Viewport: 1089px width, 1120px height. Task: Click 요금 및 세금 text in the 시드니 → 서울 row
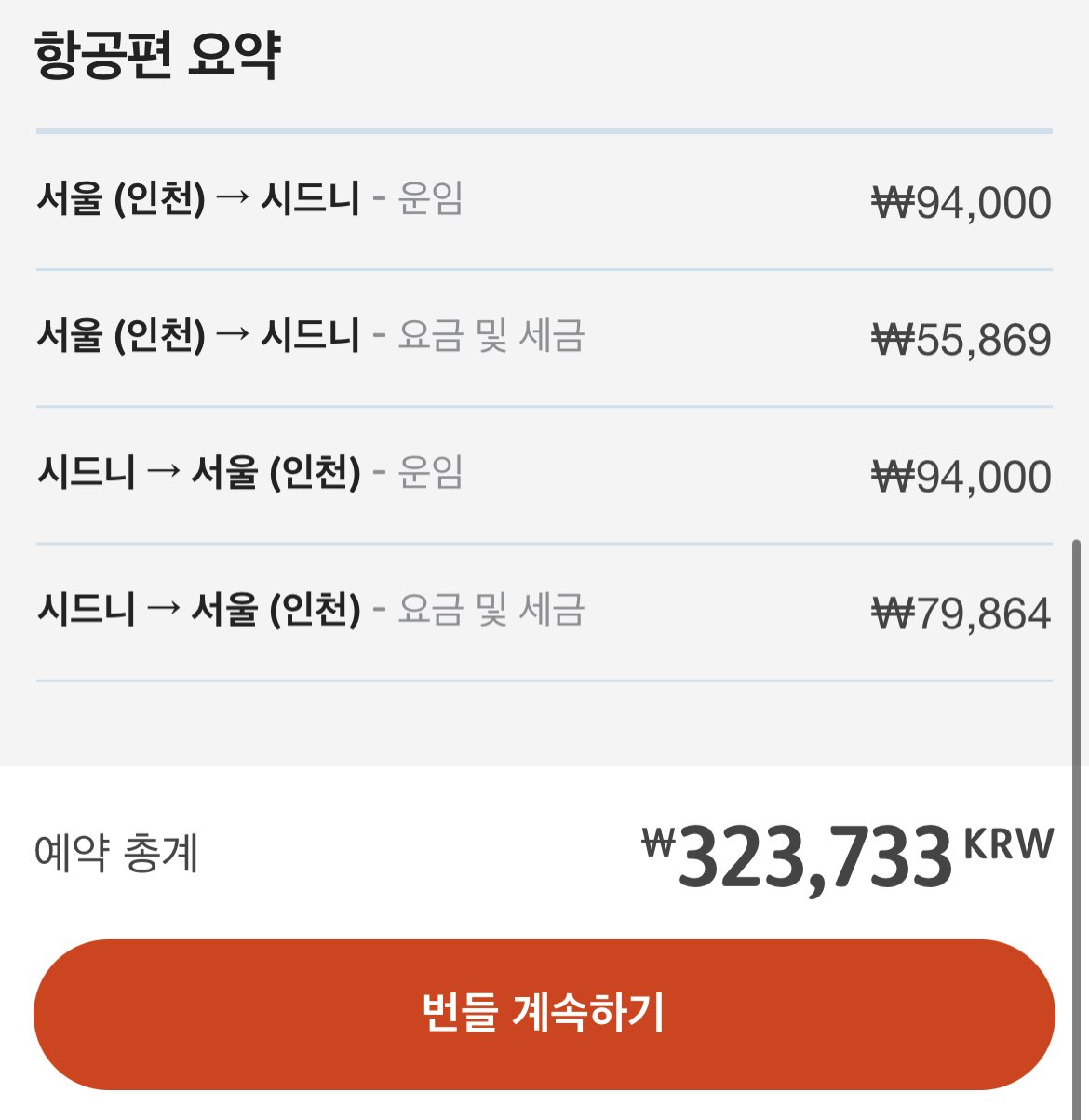point(491,609)
